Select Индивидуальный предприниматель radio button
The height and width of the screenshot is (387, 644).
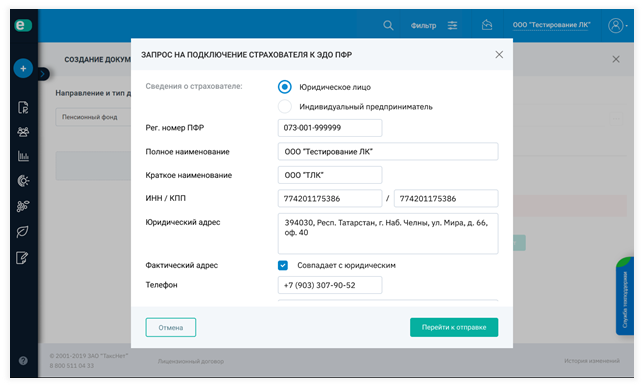285,107
